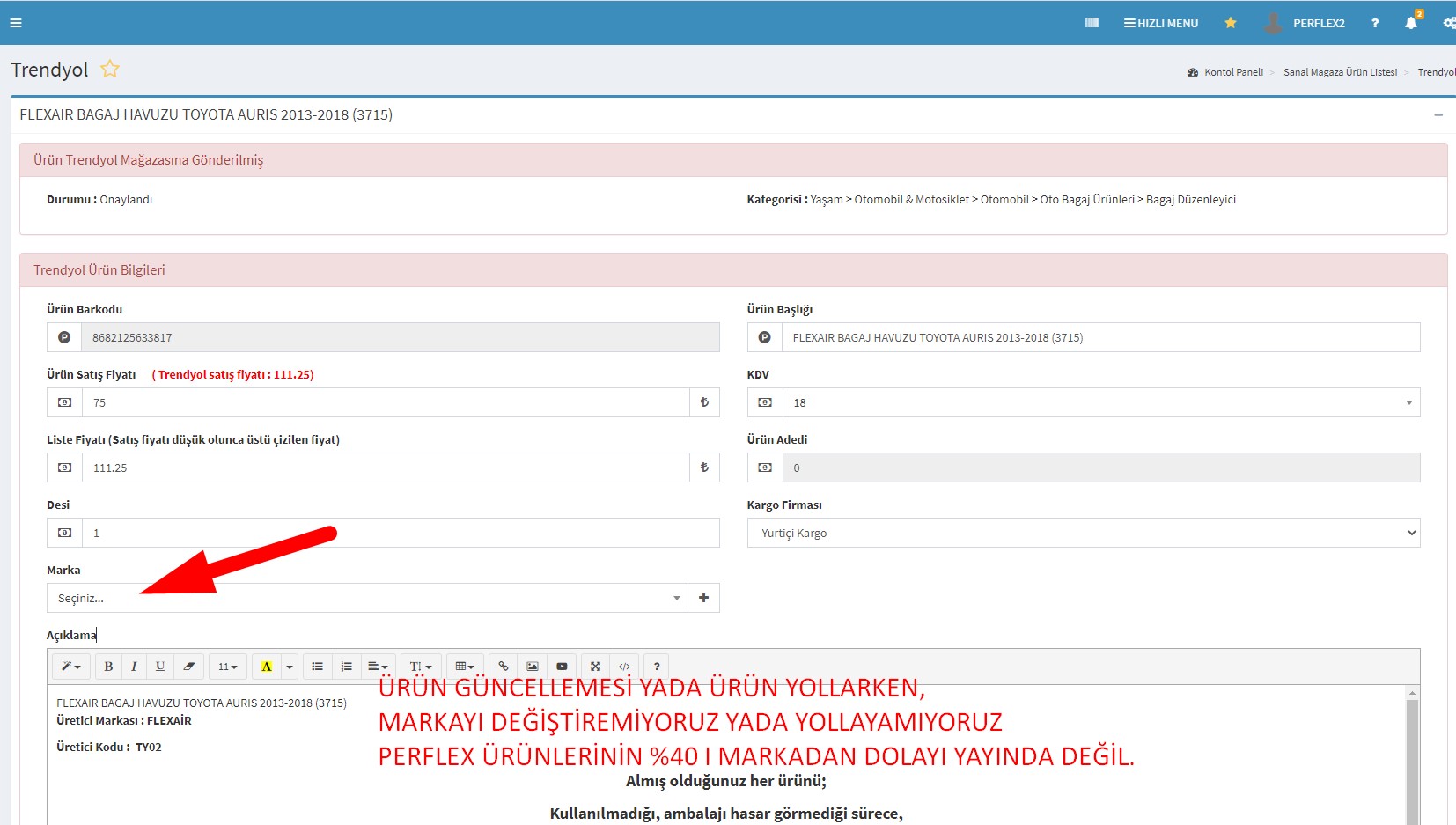Screen dimensions: 1456x825
Task: Open the notifications bell
Action: click(1411, 23)
